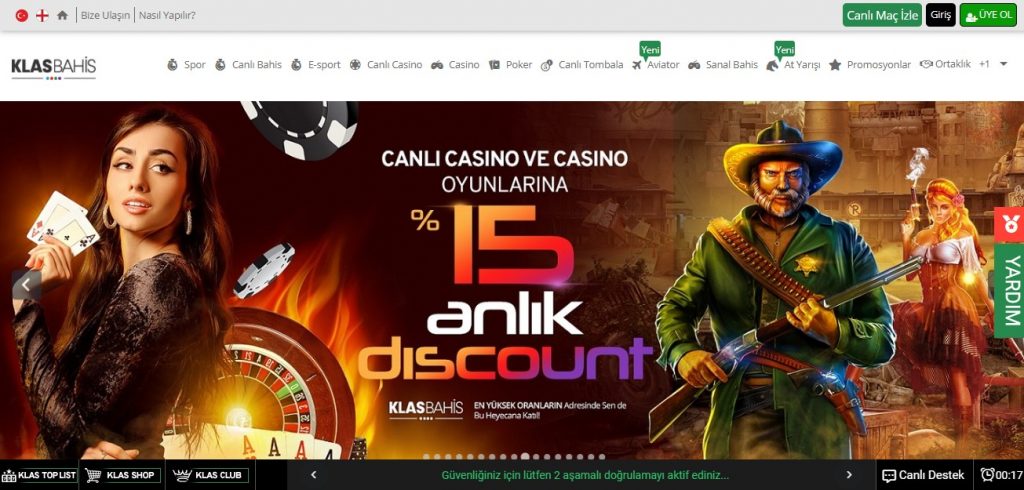
Task: Select the active carousel pagination dot
Action: (524, 457)
